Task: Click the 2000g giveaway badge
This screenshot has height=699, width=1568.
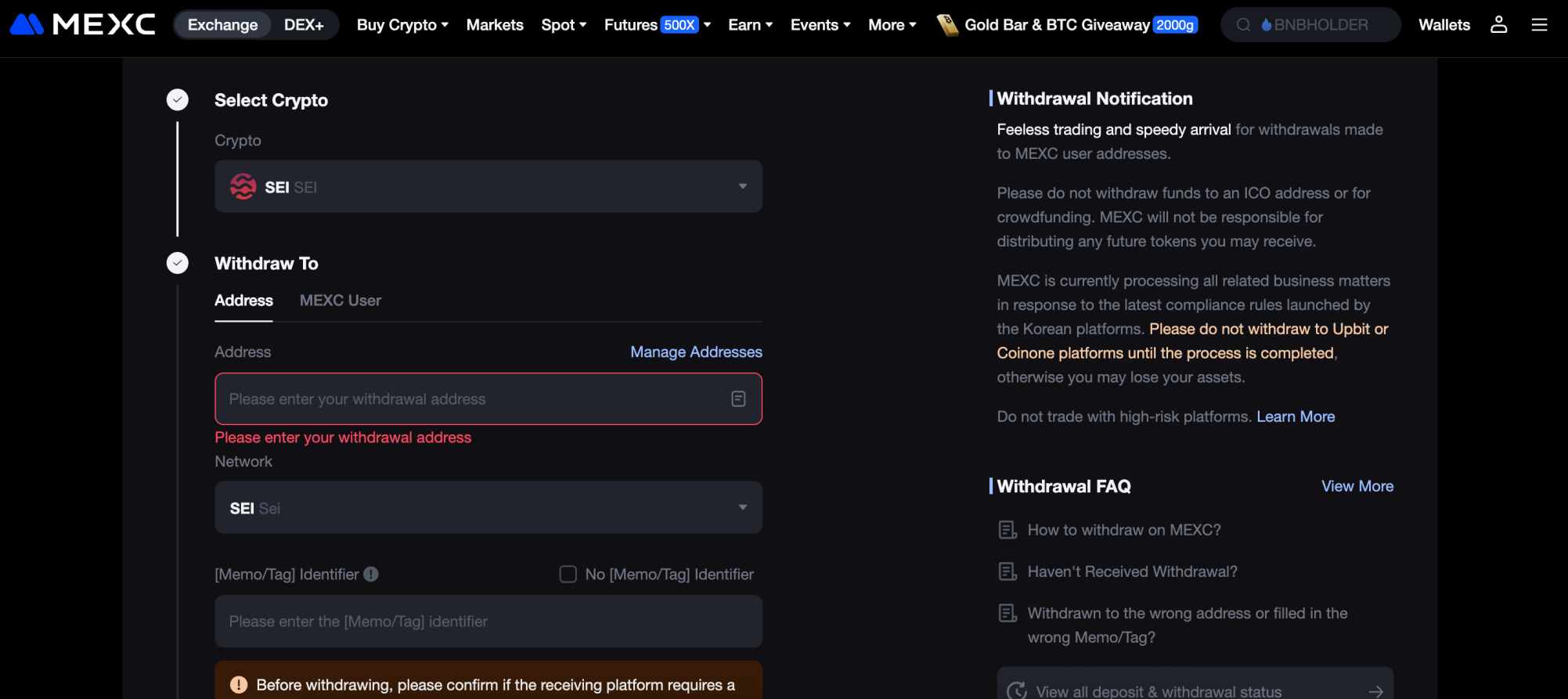Action: click(1175, 25)
